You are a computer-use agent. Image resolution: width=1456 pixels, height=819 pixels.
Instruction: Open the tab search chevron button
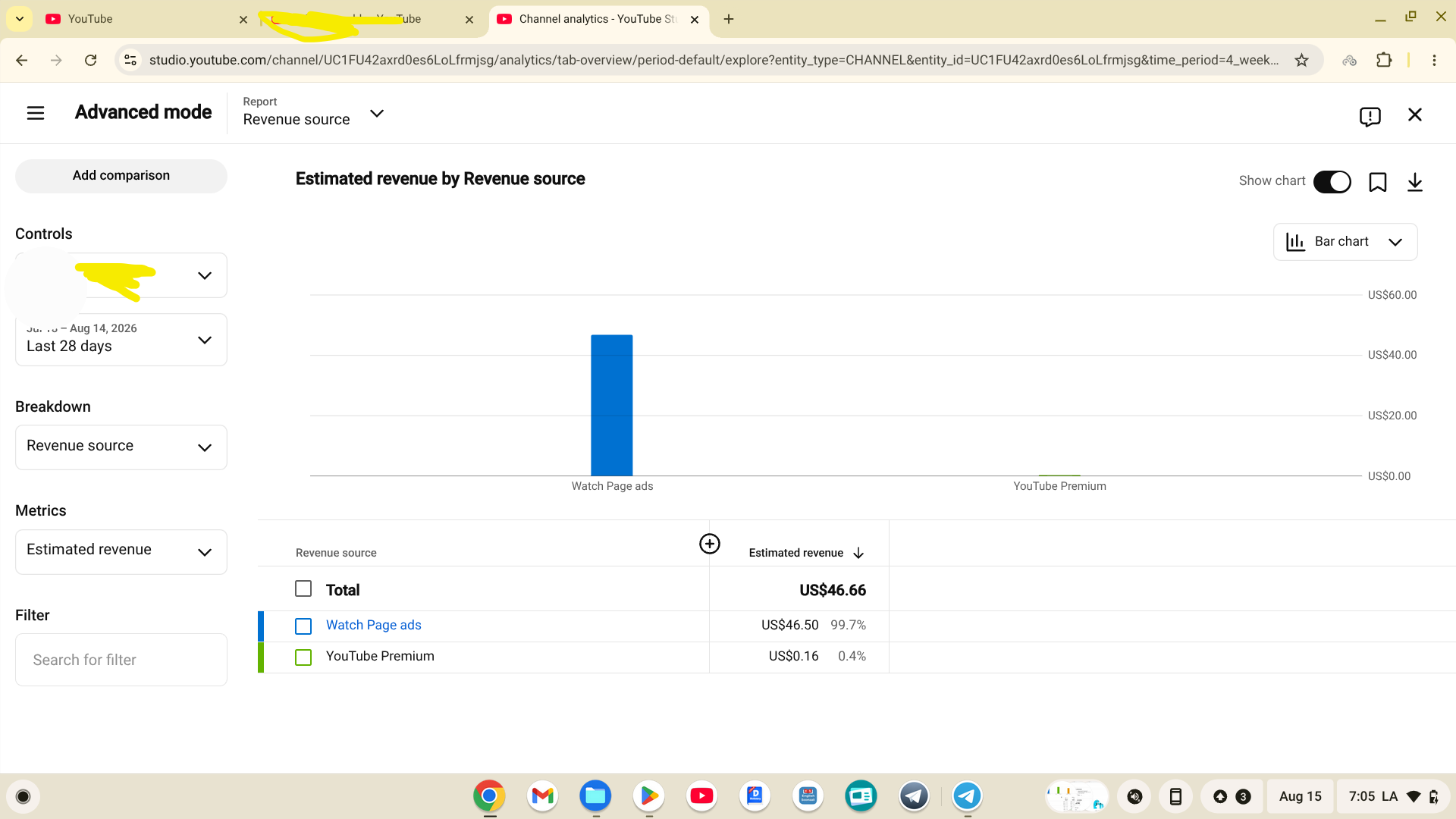pos(20,19)
